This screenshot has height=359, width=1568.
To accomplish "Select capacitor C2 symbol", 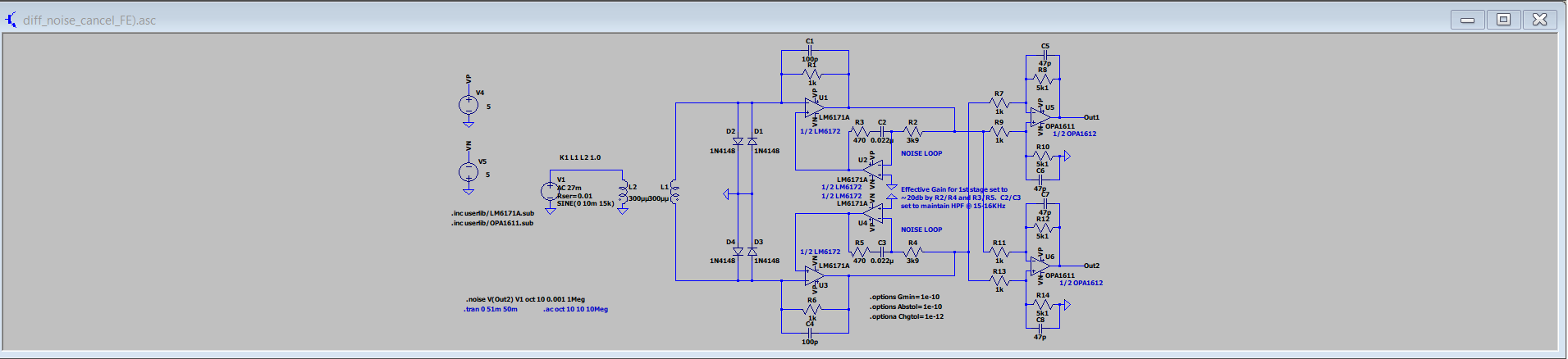I will (x=882, y=131).
